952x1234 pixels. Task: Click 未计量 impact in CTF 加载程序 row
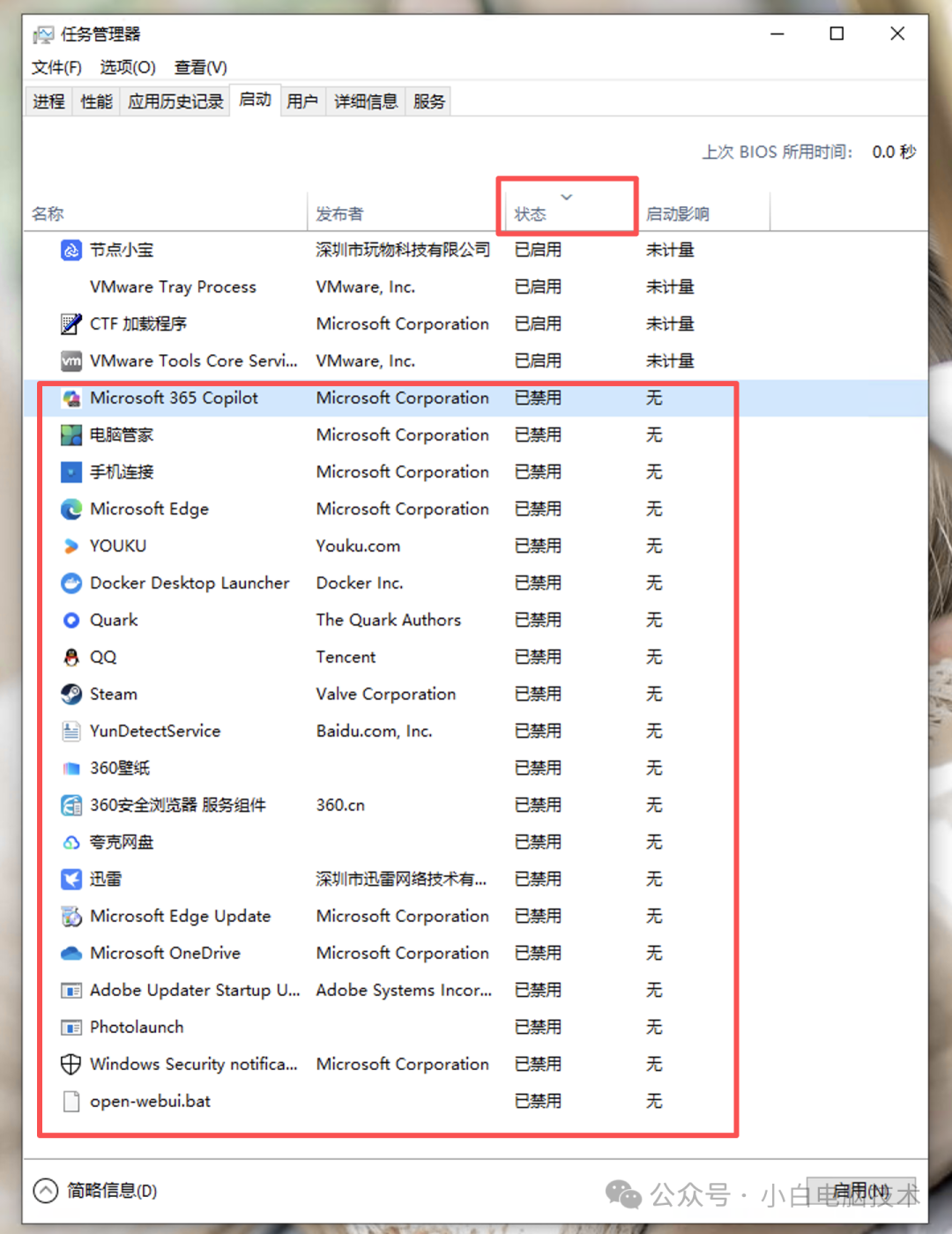(x=670, y=324)
